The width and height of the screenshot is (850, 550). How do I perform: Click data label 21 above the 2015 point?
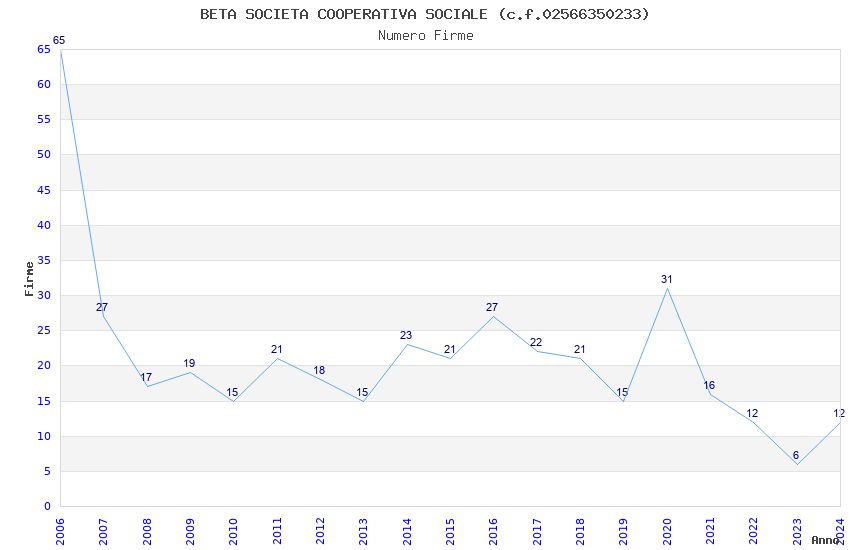tap(449, 350)
